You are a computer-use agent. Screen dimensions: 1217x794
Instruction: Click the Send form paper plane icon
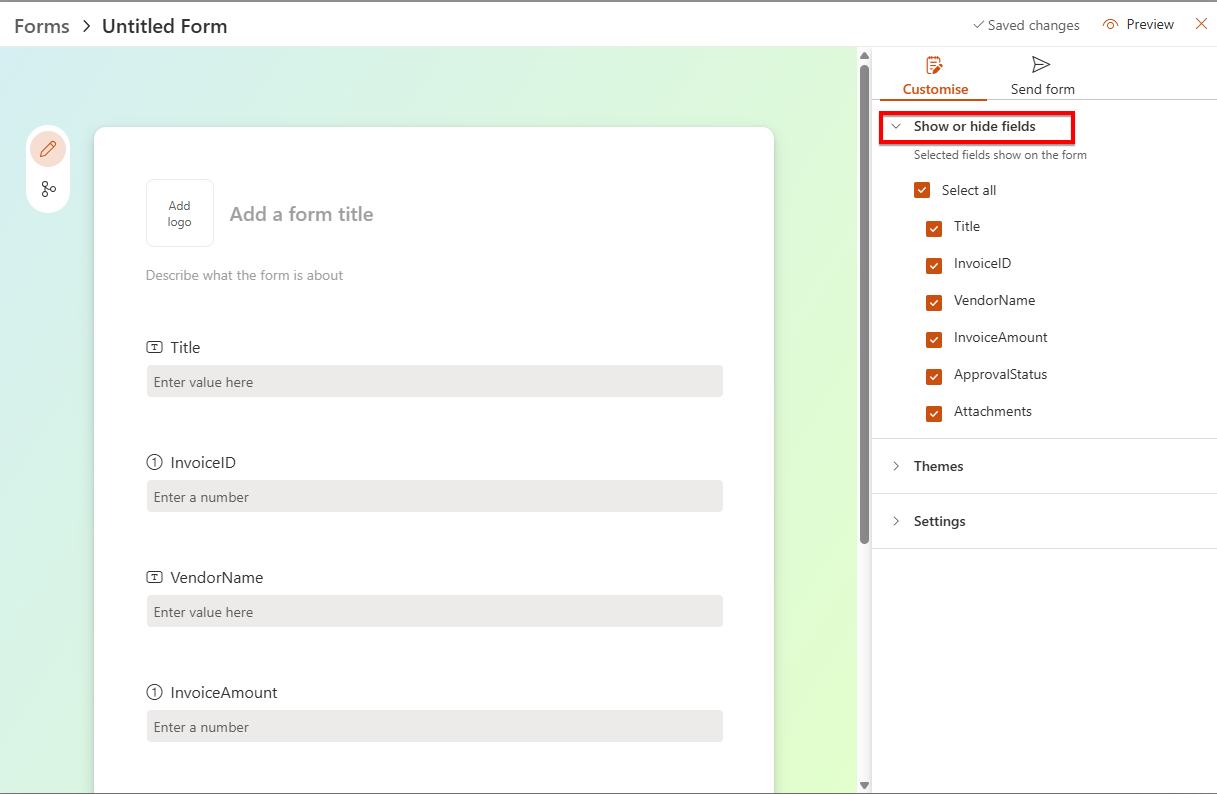click(x=1041, y=65)
